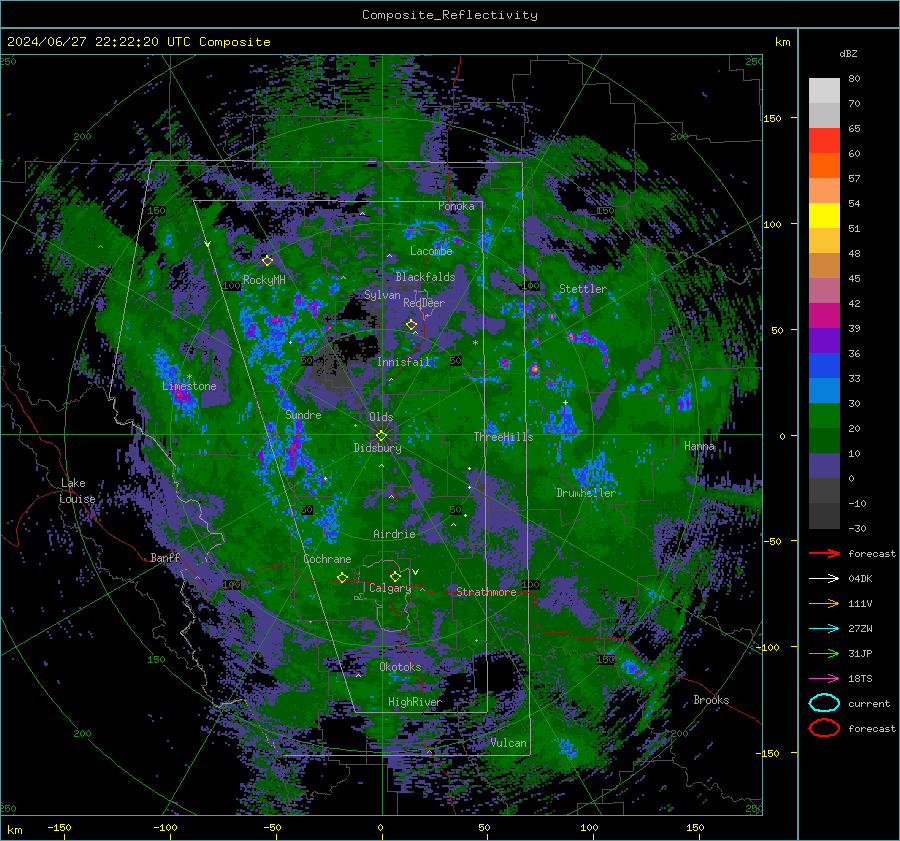Click the Sylvan label on the map

click(382, 295)
